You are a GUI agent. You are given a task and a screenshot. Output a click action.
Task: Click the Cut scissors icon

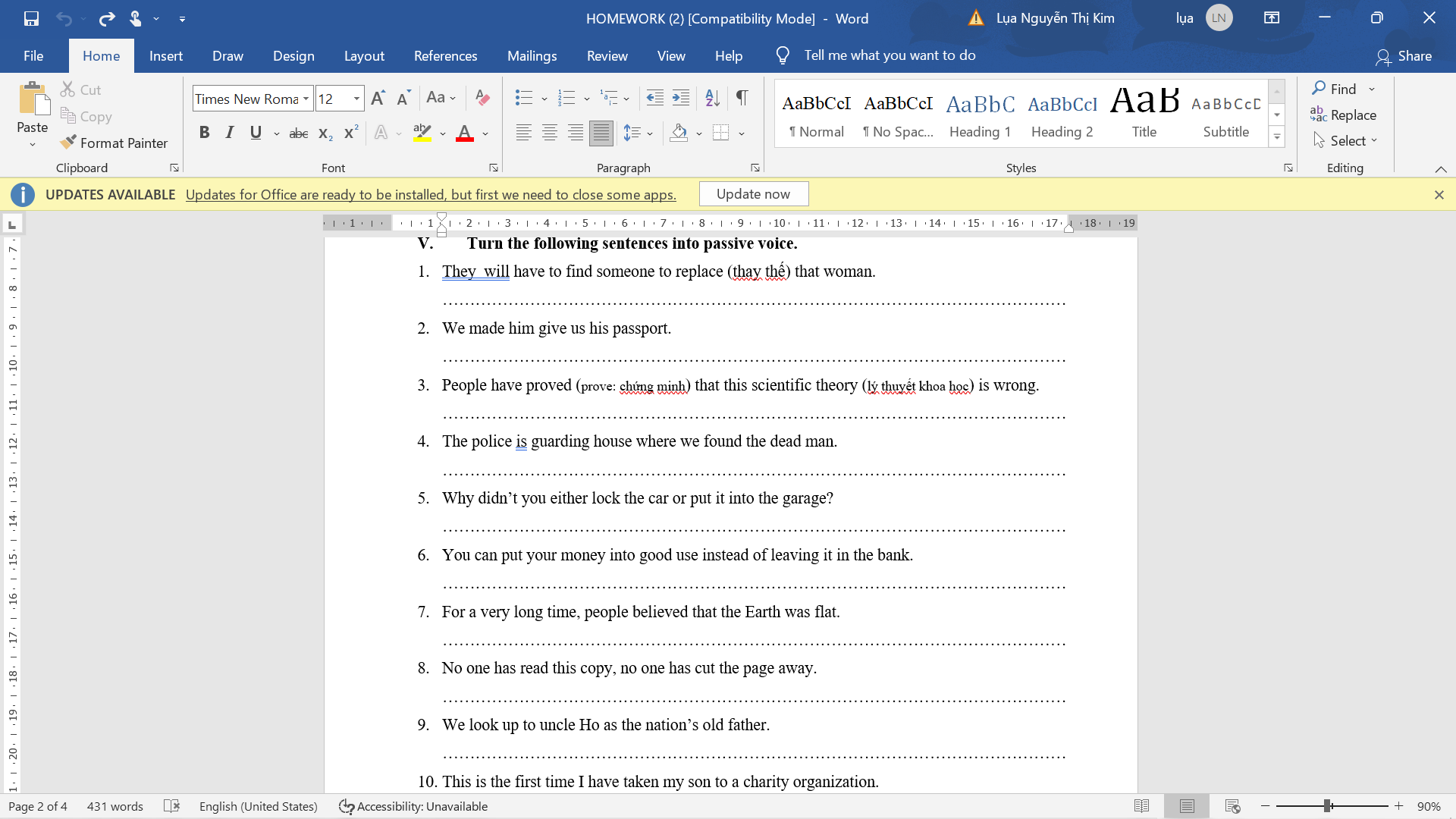pyautogui.click(x=68, y=89)
